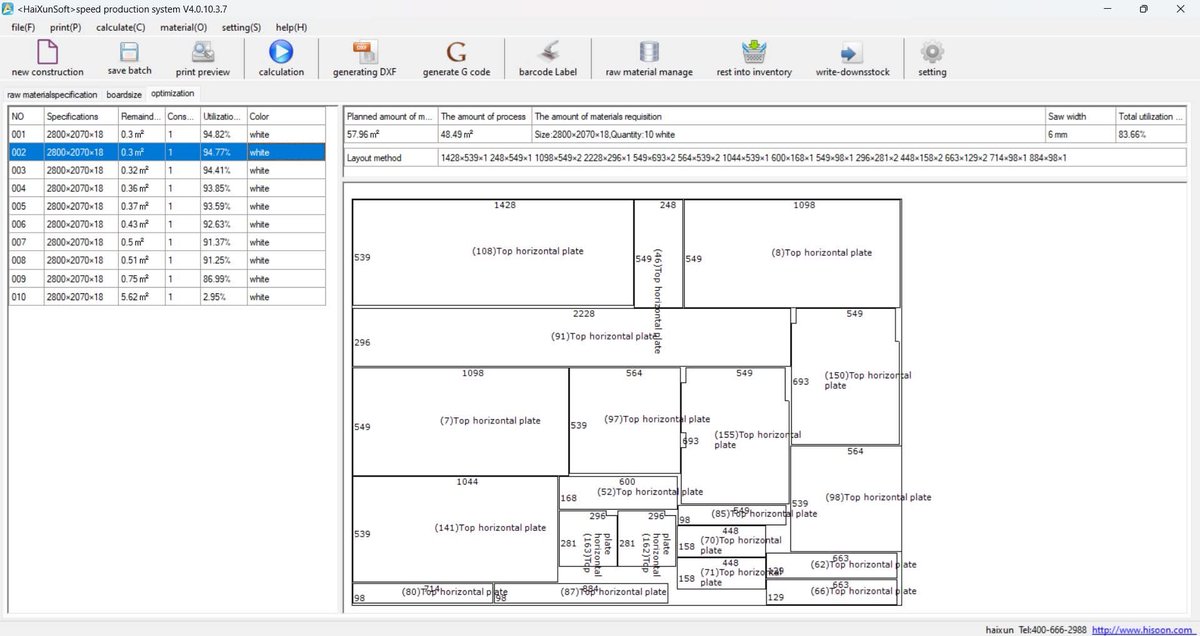Screen dimensions: 1200x636
Task: Click the Layout method values row
Action: [x=811, y=158]
